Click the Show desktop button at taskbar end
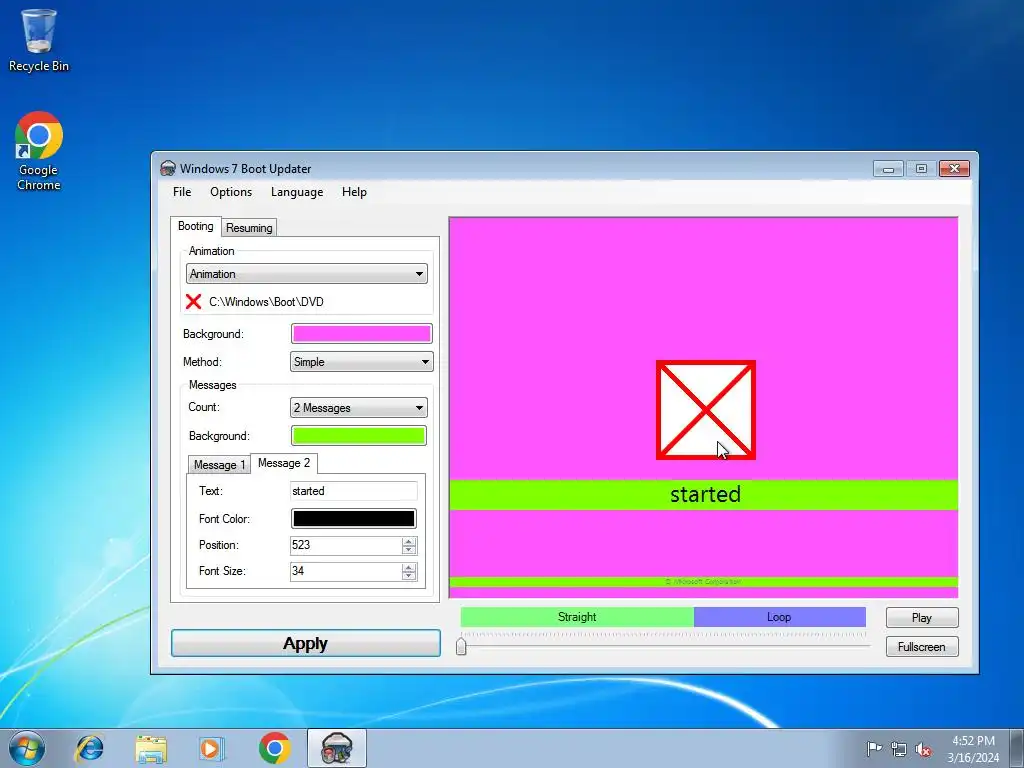Screen dimensions: 1024x768 pyautogui.click(x=1017, y=748)
